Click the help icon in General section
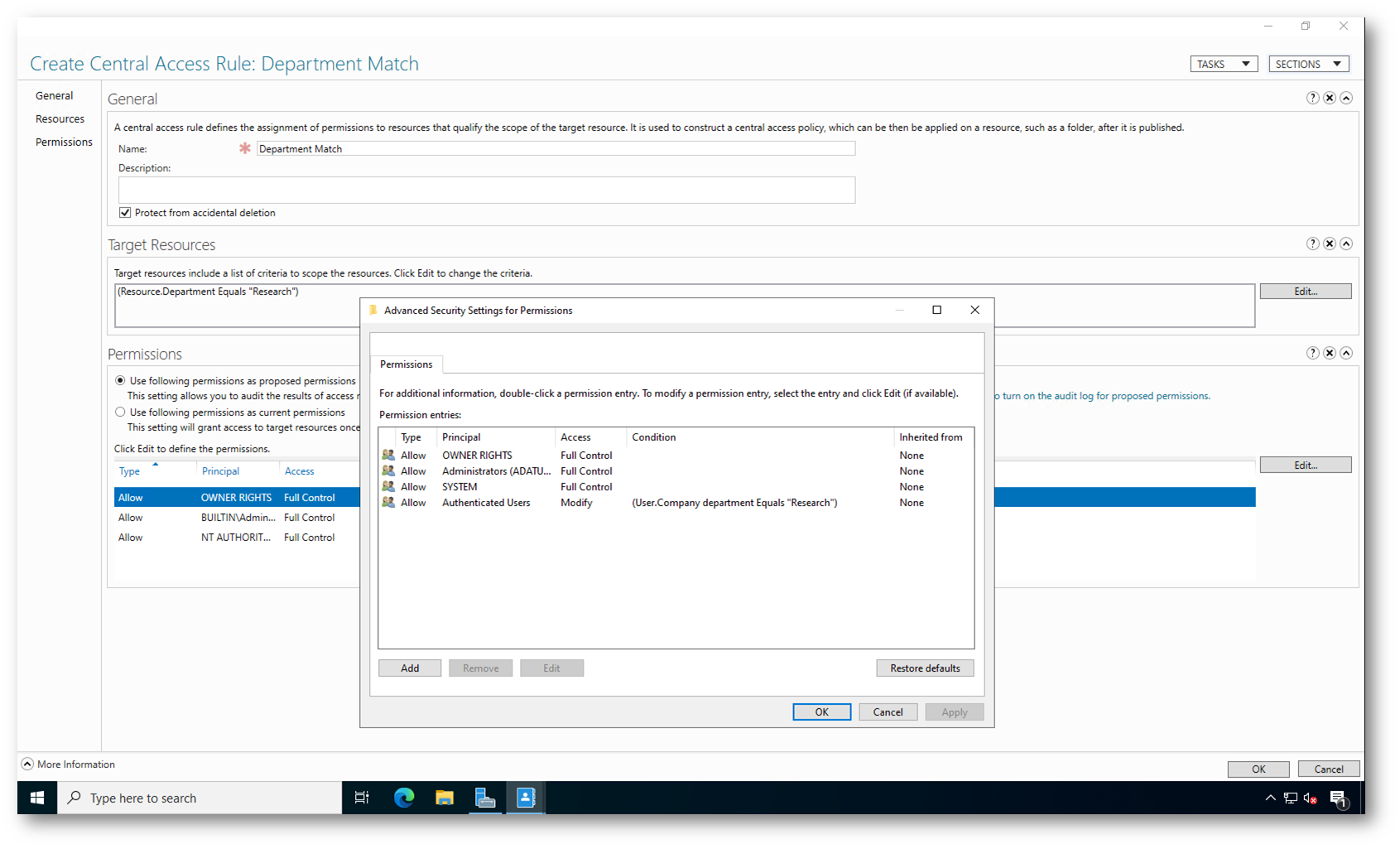This screenshot has height=849, width=1400. tap(1312, 98)
